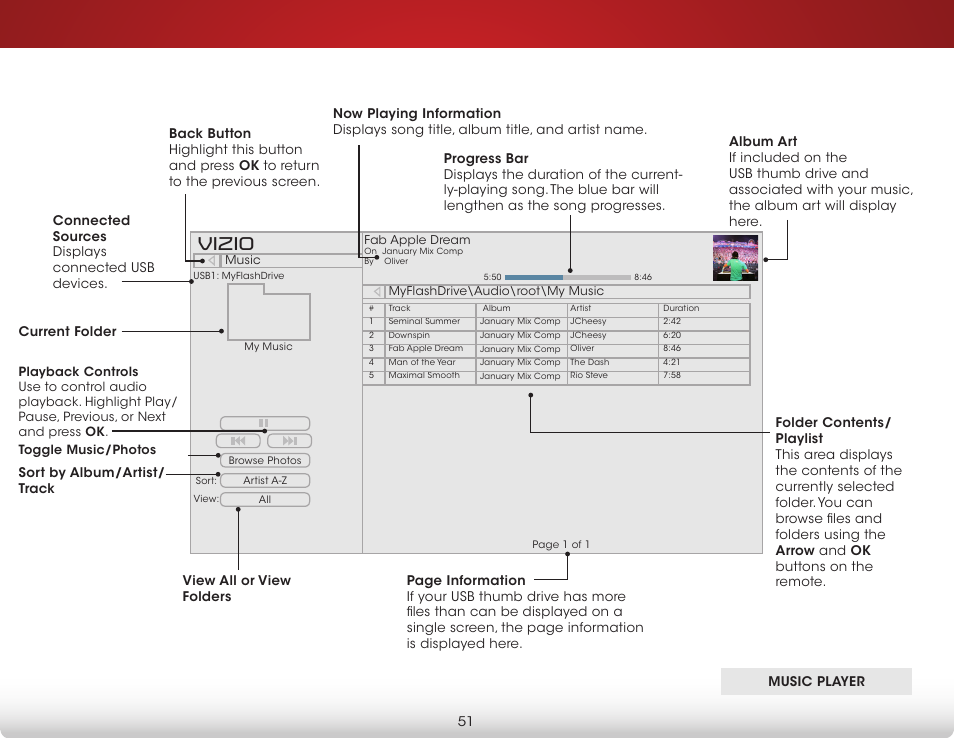Click duration 7:58 cell
Viewport: 954px width, 738px height.
click(x=672, y=375)
